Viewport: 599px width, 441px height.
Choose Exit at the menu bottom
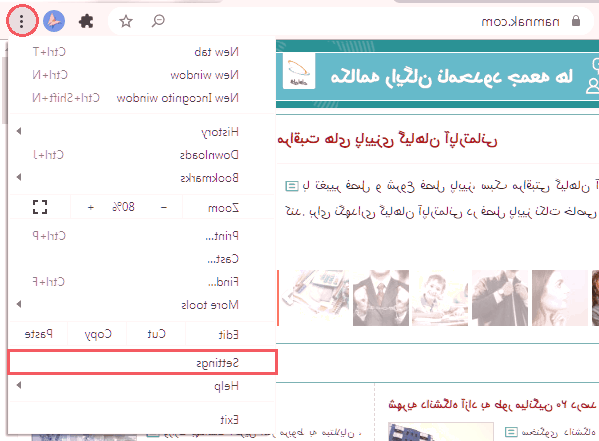point(141,420)
